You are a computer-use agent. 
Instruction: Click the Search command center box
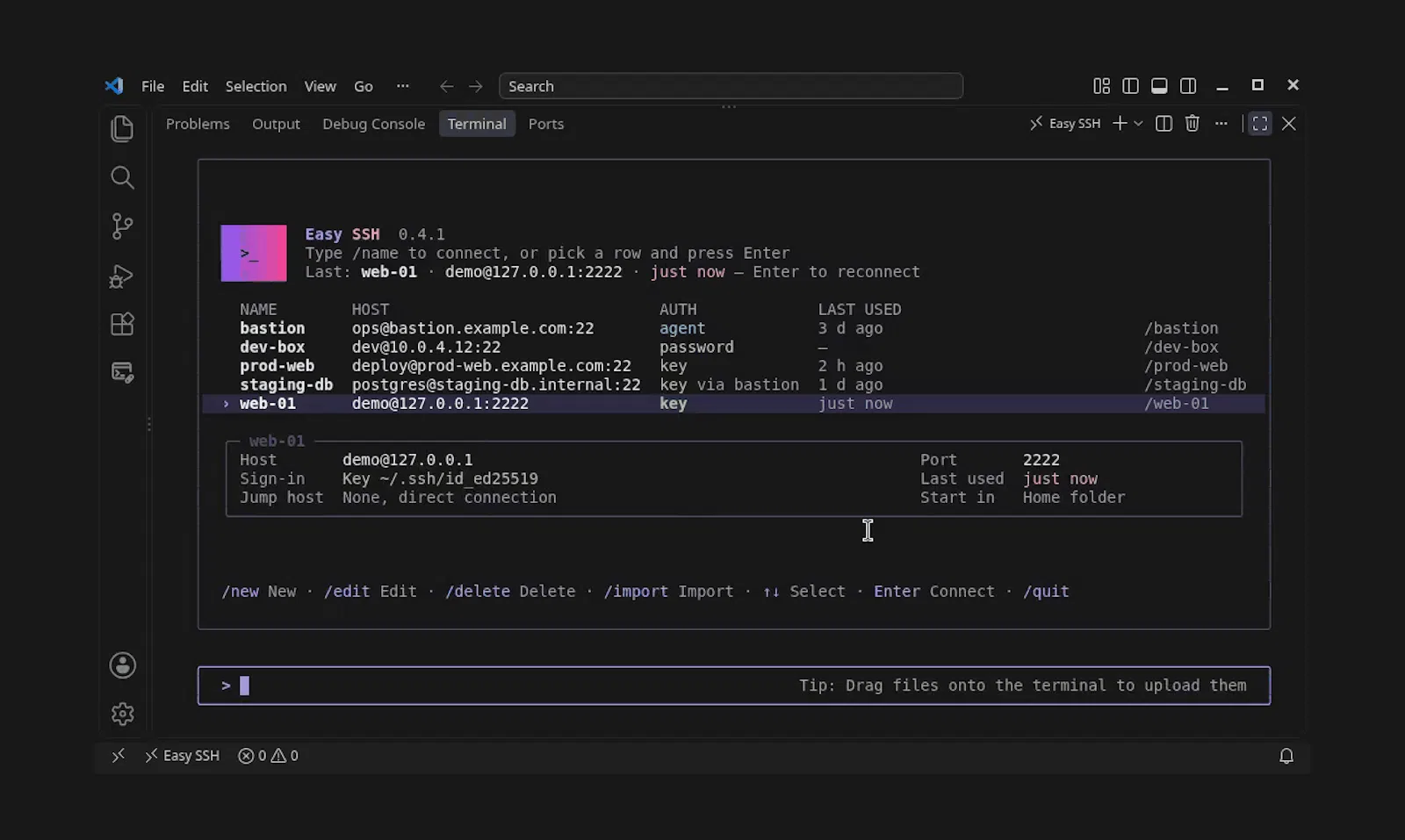731,86
